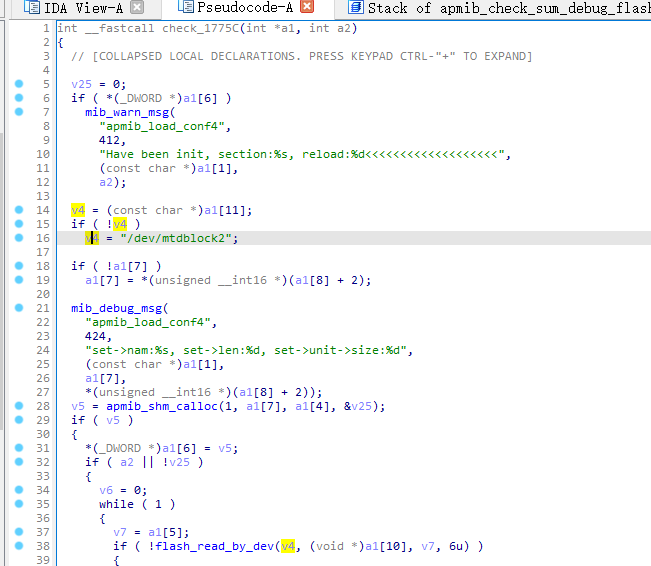Toggle breakpoint dot on line 16

point(19,238)
